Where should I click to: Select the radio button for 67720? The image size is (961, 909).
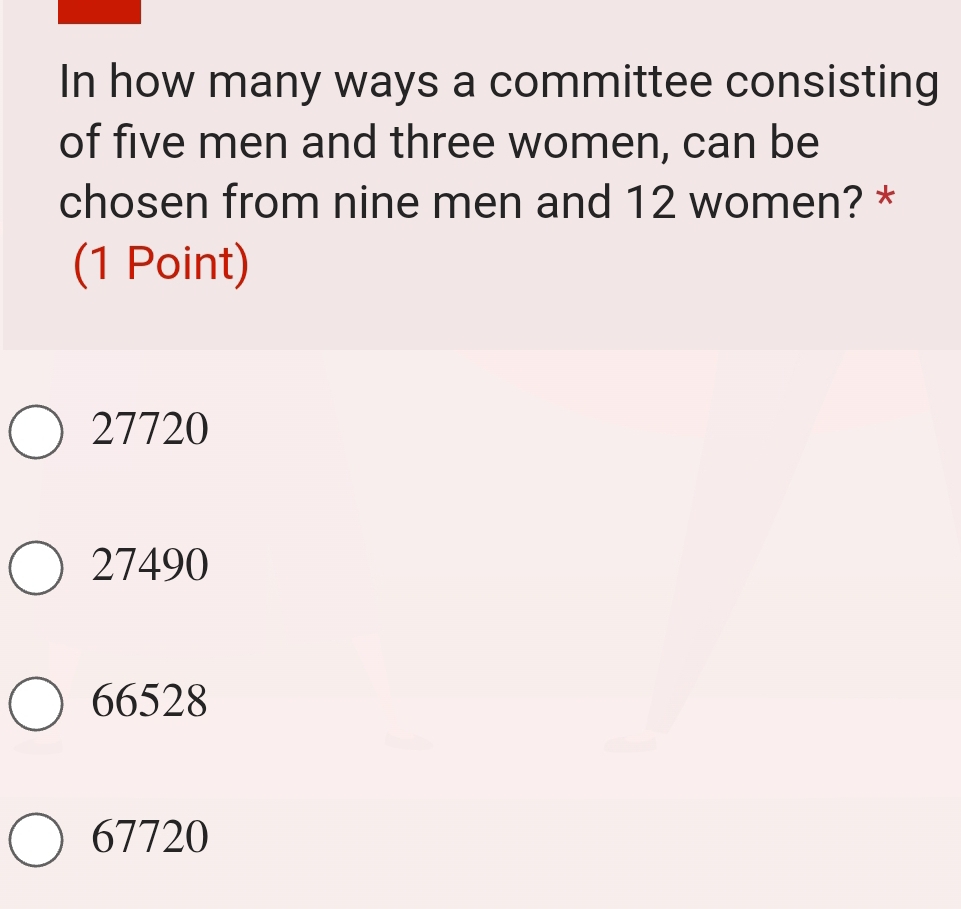tap(35, 837)
